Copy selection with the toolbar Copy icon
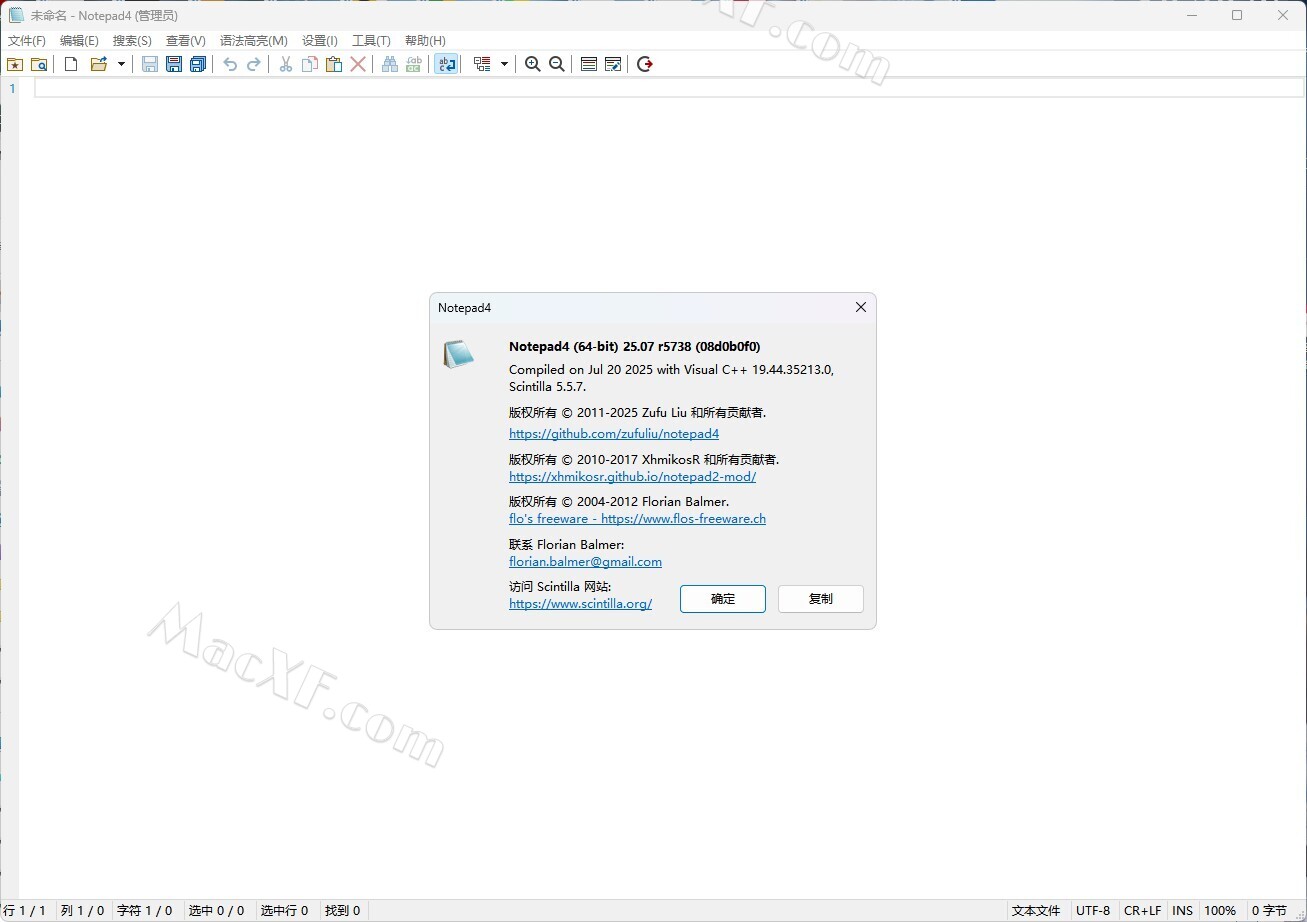Image resolution: width=1307 pixels, height=922 pixels. 310,64
